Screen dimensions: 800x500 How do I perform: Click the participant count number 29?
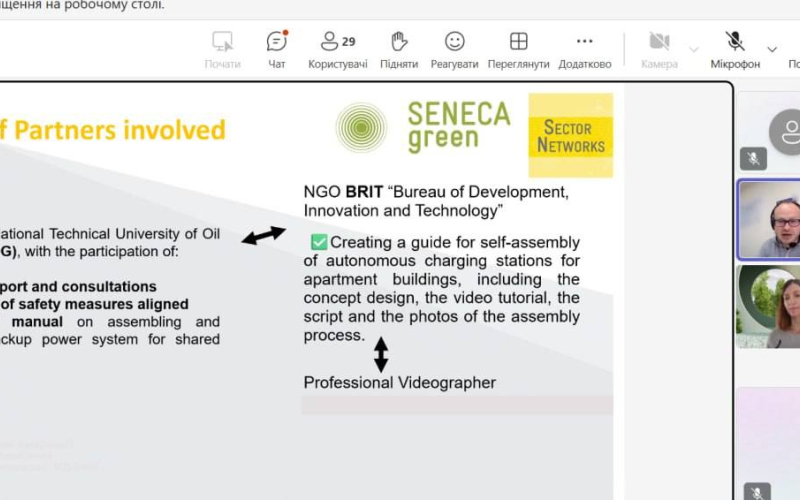point(348,42)
